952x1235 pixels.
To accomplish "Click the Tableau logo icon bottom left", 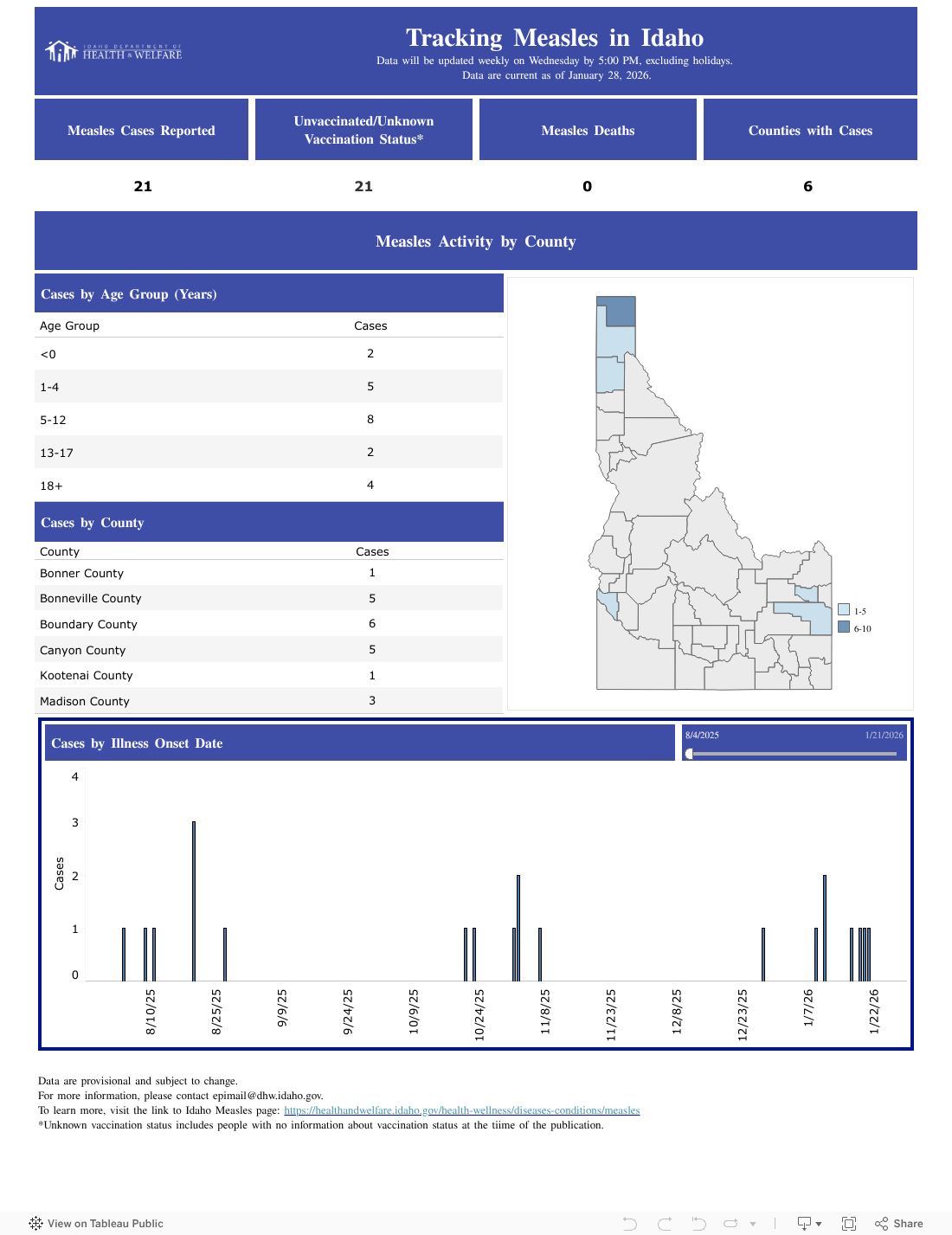I will click(36, 1223).
